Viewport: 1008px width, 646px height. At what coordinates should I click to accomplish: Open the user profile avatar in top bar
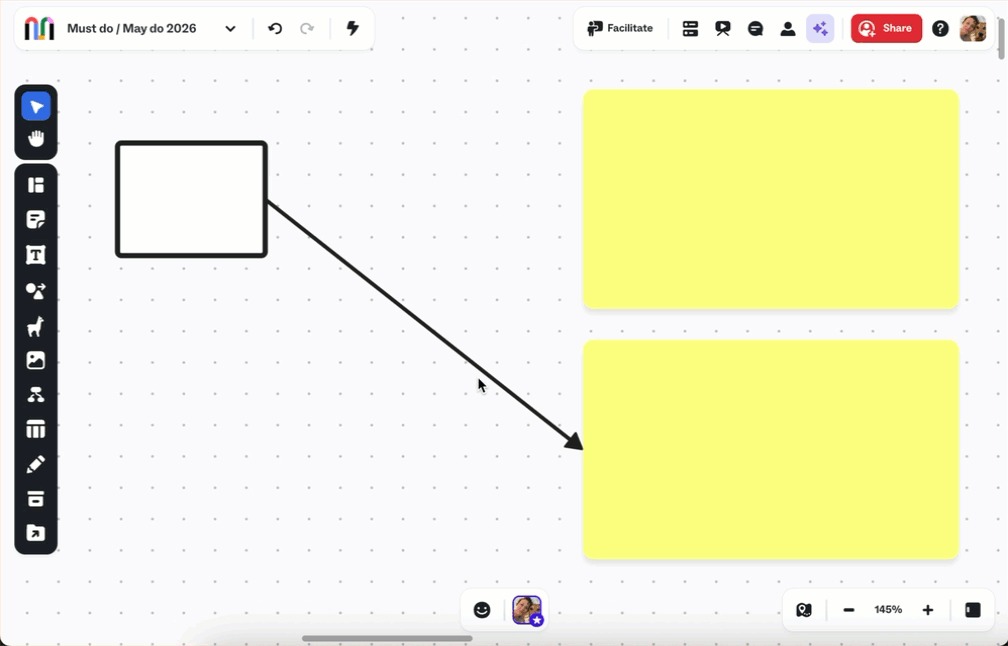point(973,28)
